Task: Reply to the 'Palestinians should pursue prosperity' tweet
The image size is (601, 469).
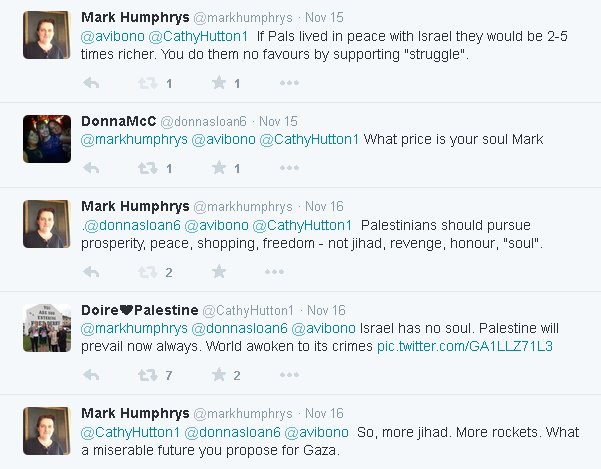Action: [x=91, y=272]
